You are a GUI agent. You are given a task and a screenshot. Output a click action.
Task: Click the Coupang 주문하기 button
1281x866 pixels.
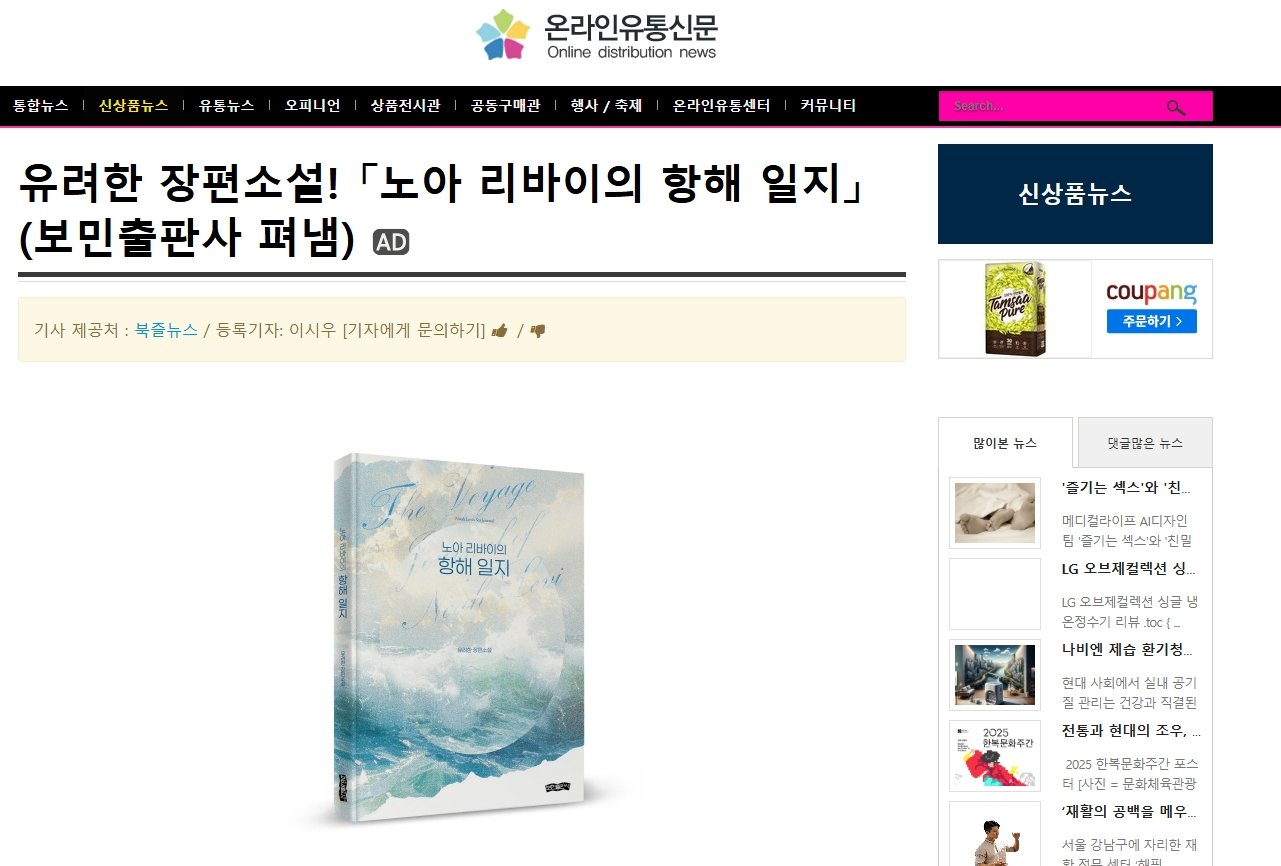pos(1152,322)
